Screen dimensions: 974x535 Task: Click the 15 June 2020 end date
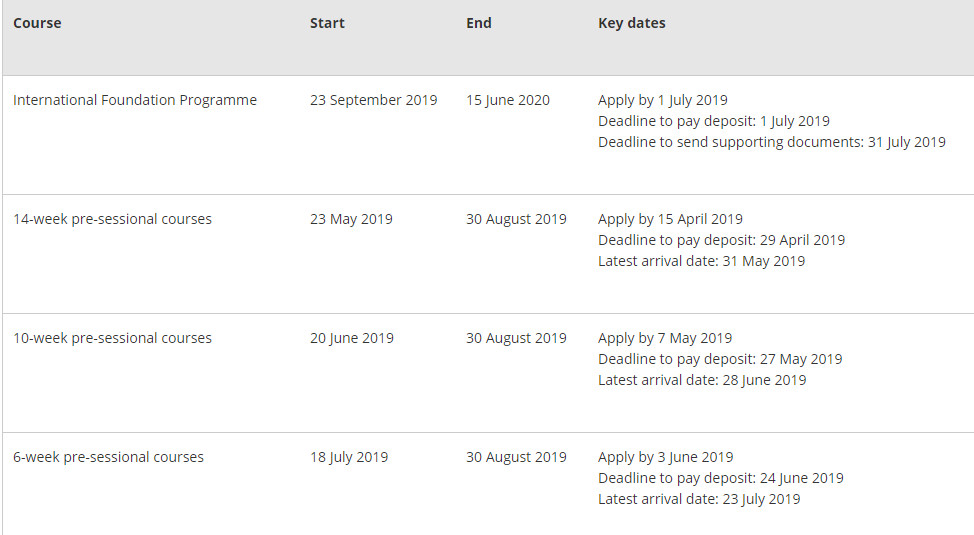coord(508,100)
